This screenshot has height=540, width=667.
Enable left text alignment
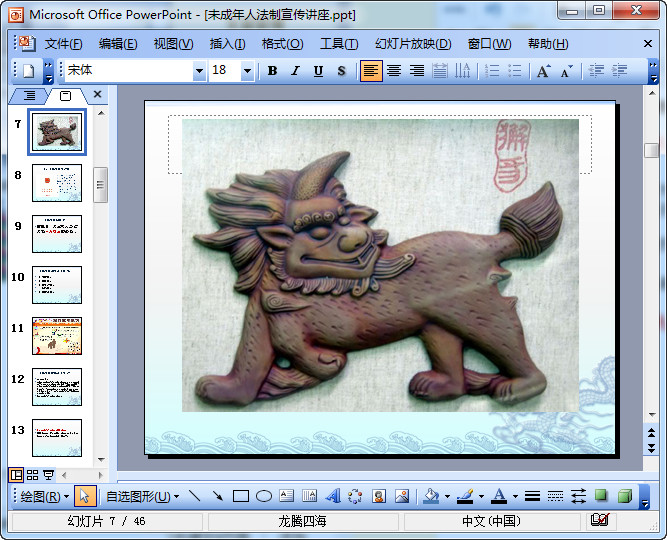[371, 71]
